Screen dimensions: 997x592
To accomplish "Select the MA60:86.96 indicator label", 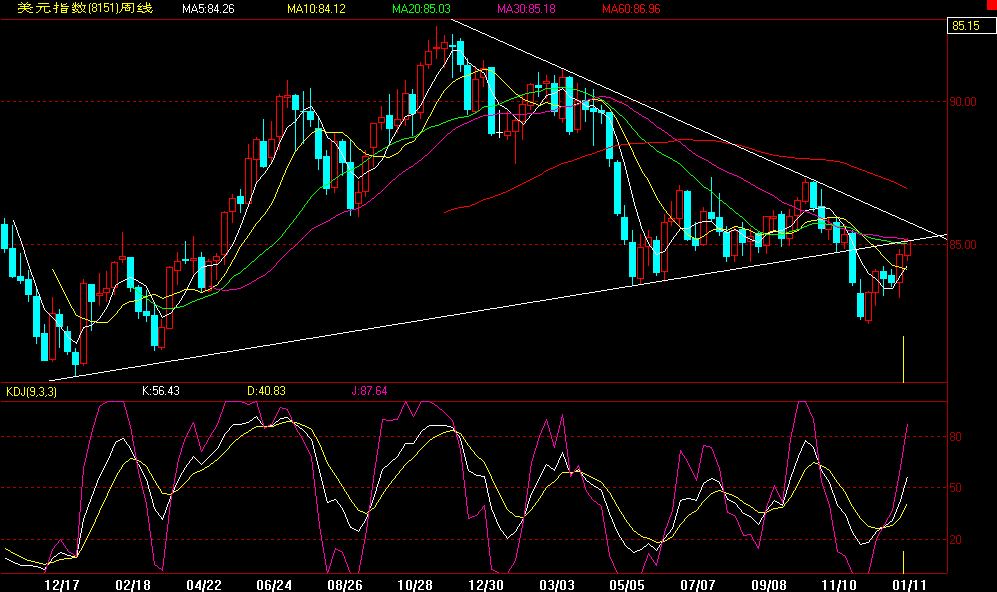I will (x=631, y=9).
